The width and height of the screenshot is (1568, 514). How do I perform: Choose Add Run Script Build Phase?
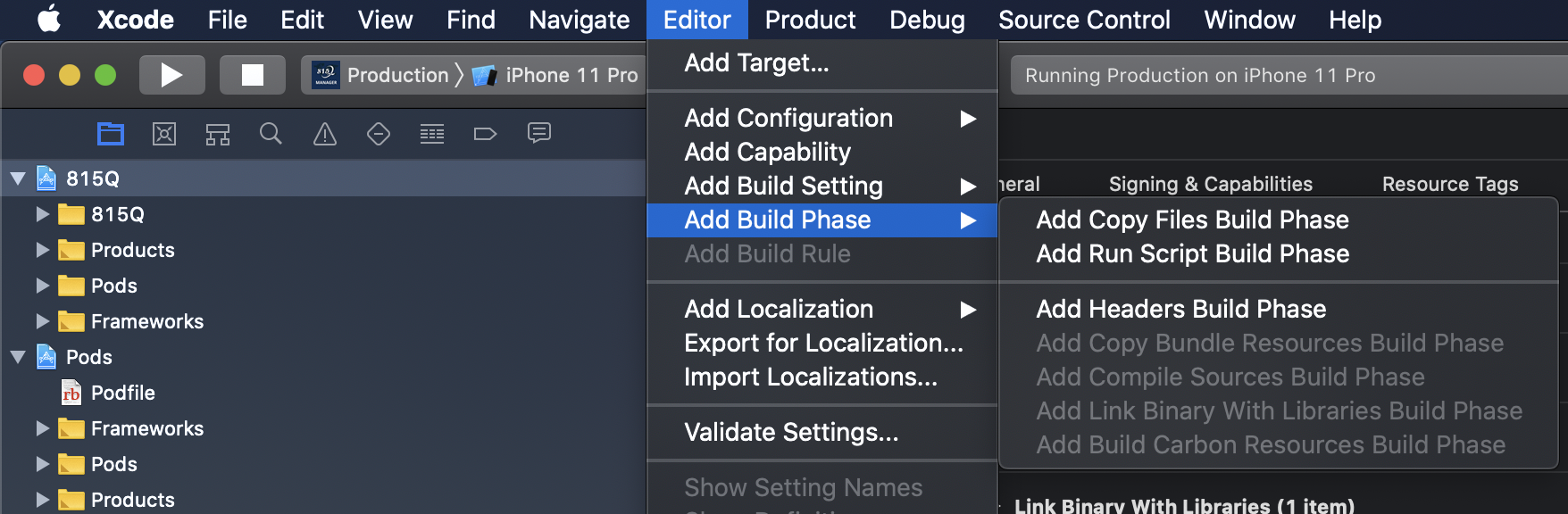coord(1279,253)
